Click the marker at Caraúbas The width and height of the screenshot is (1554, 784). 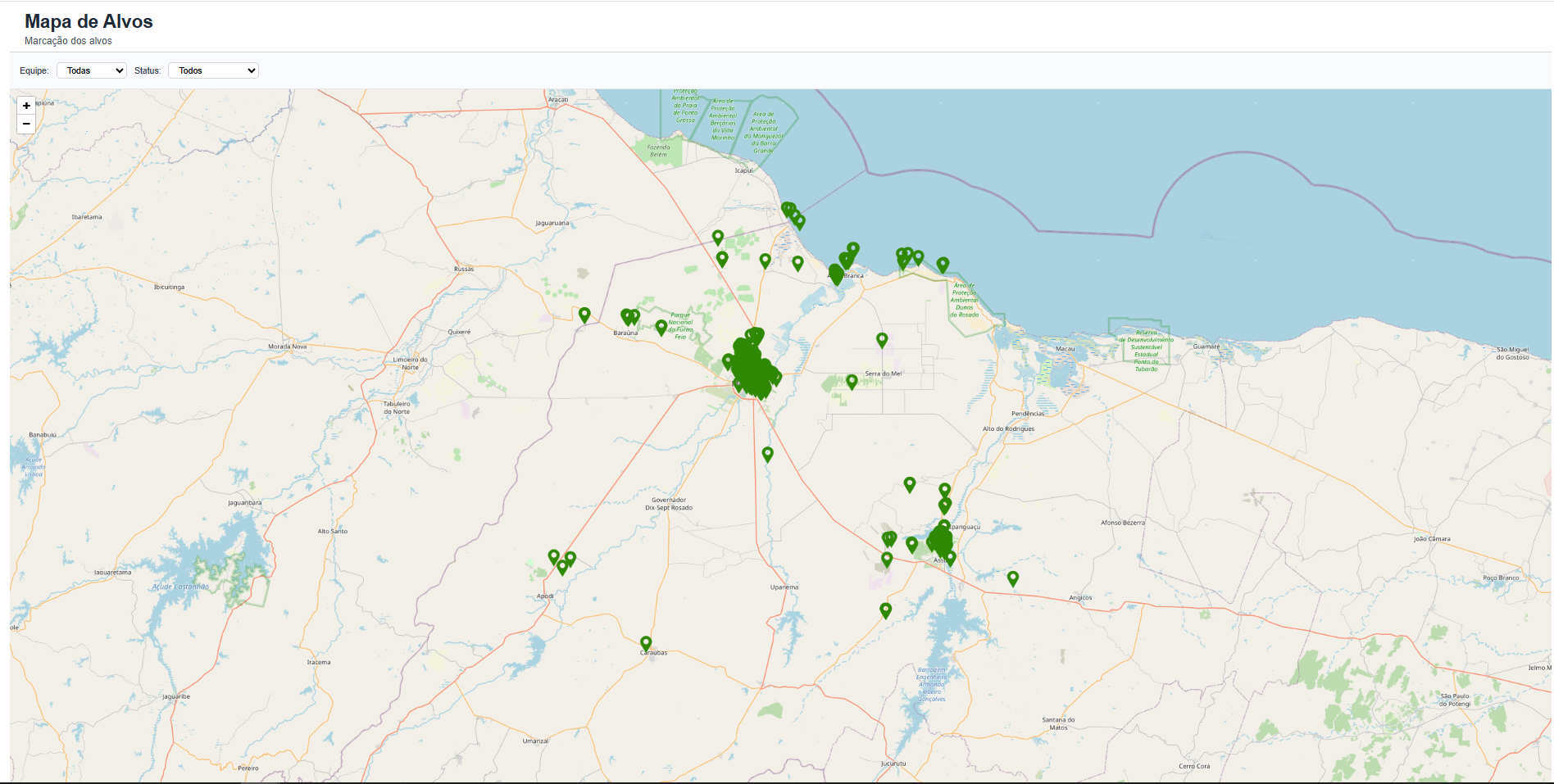tap(646, 643)
